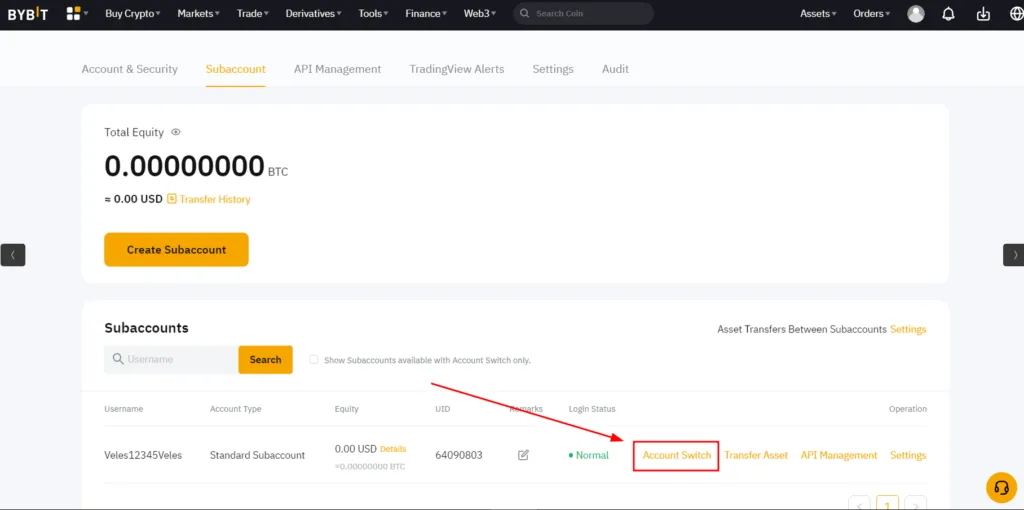
Task: Toggle Total Equity visibility eye icon
Action: click(x=176, y=132)
